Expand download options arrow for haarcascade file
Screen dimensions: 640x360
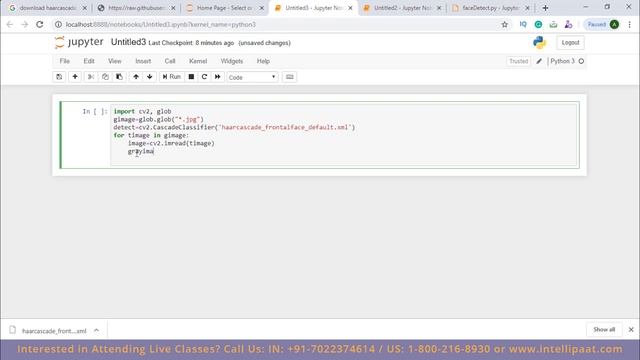97,330
